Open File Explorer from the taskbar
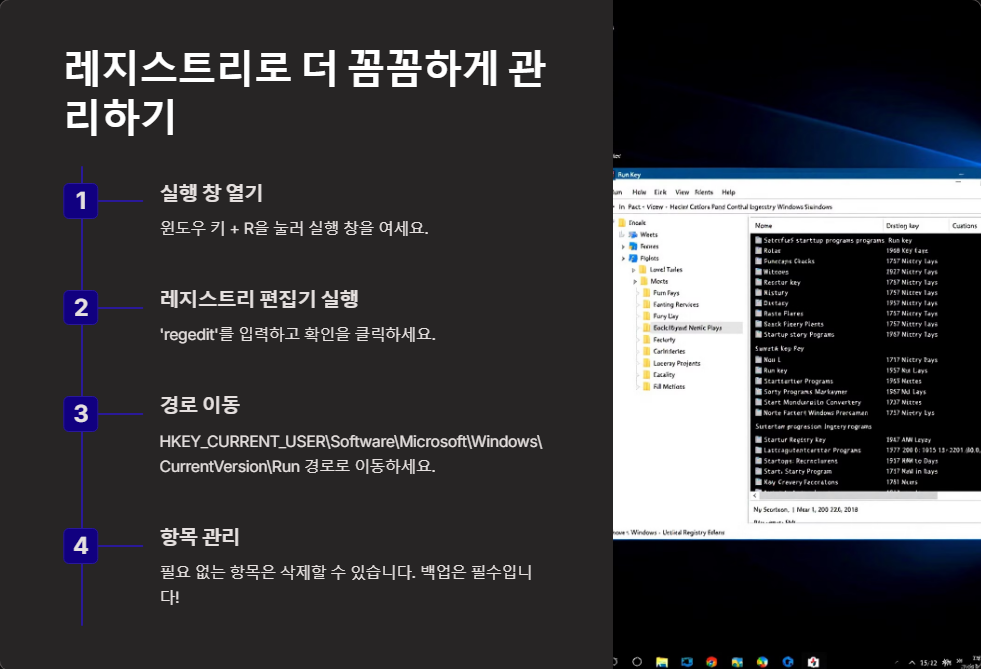Viewport: 981px width, 669px height. click(x=660, y=662)
